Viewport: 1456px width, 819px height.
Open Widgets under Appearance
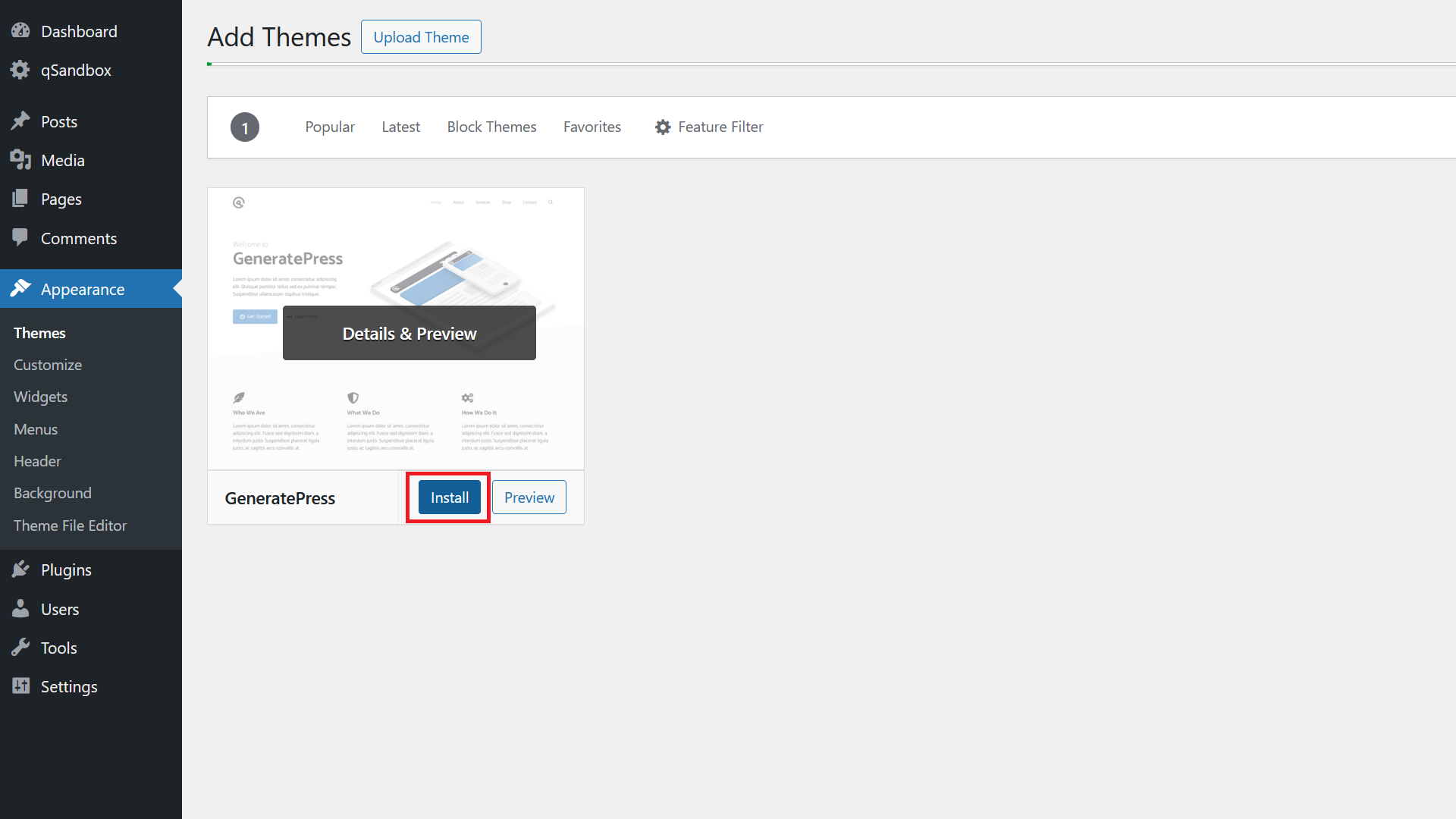[40, 397]
